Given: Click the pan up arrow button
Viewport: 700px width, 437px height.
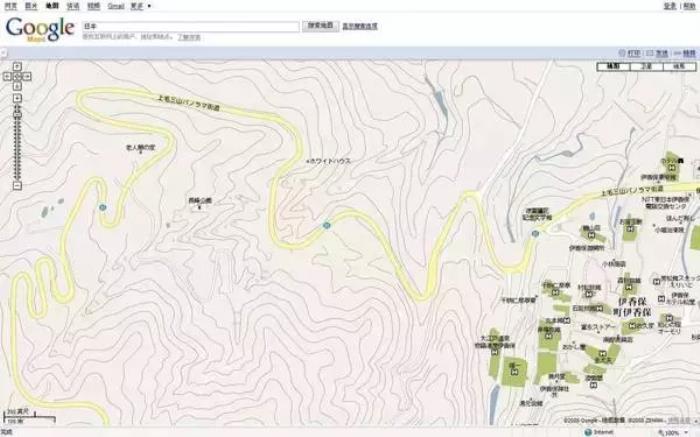Looking at the screenshot, I should [x=17, y=66].
